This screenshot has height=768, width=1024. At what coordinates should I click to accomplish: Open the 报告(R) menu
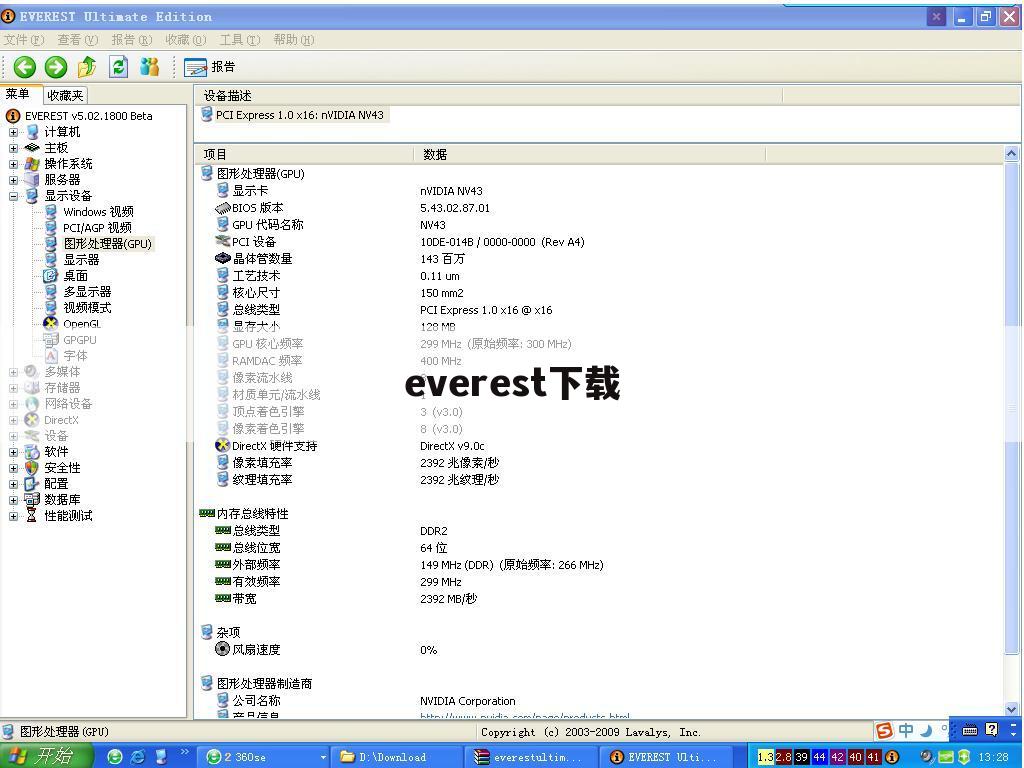coord(132,40)
